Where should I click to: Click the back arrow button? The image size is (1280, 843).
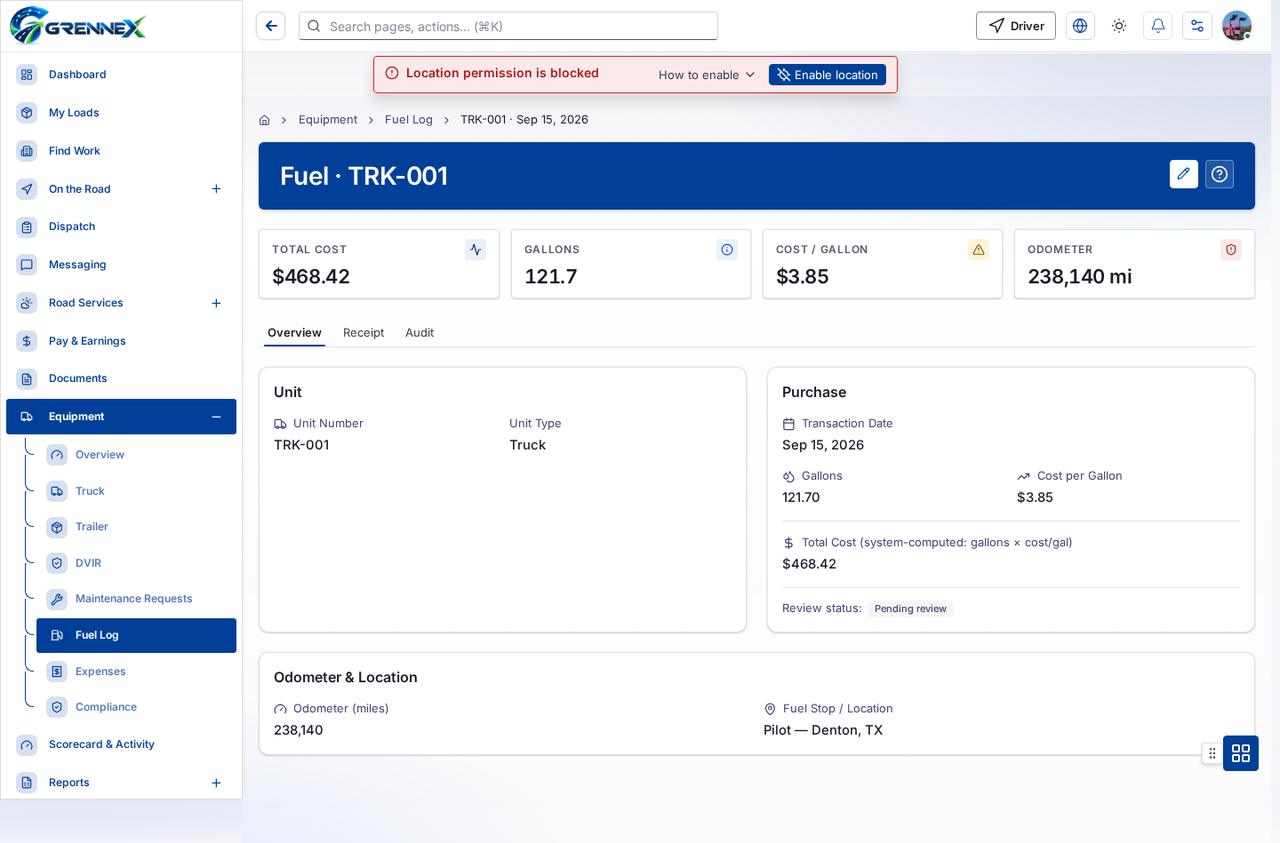271,26
